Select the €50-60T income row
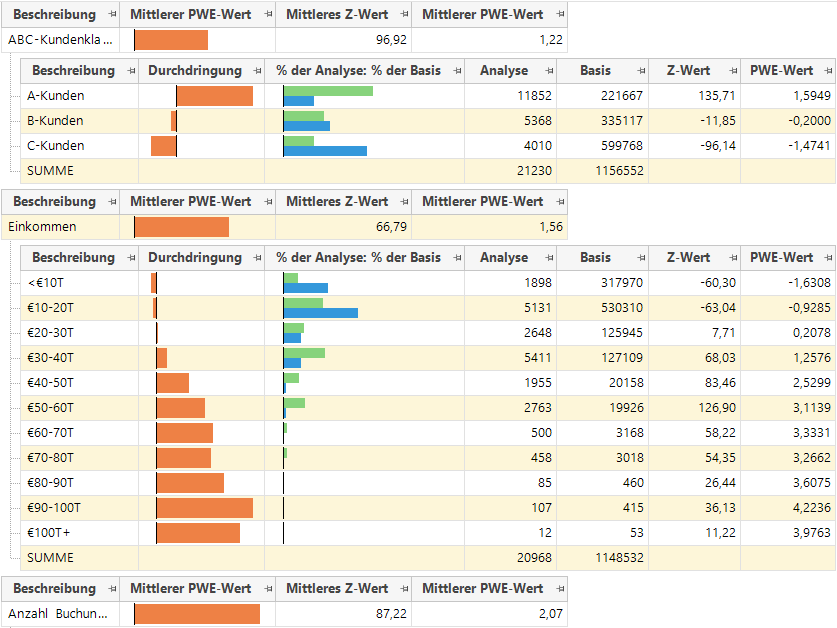 tap(428, 408)
